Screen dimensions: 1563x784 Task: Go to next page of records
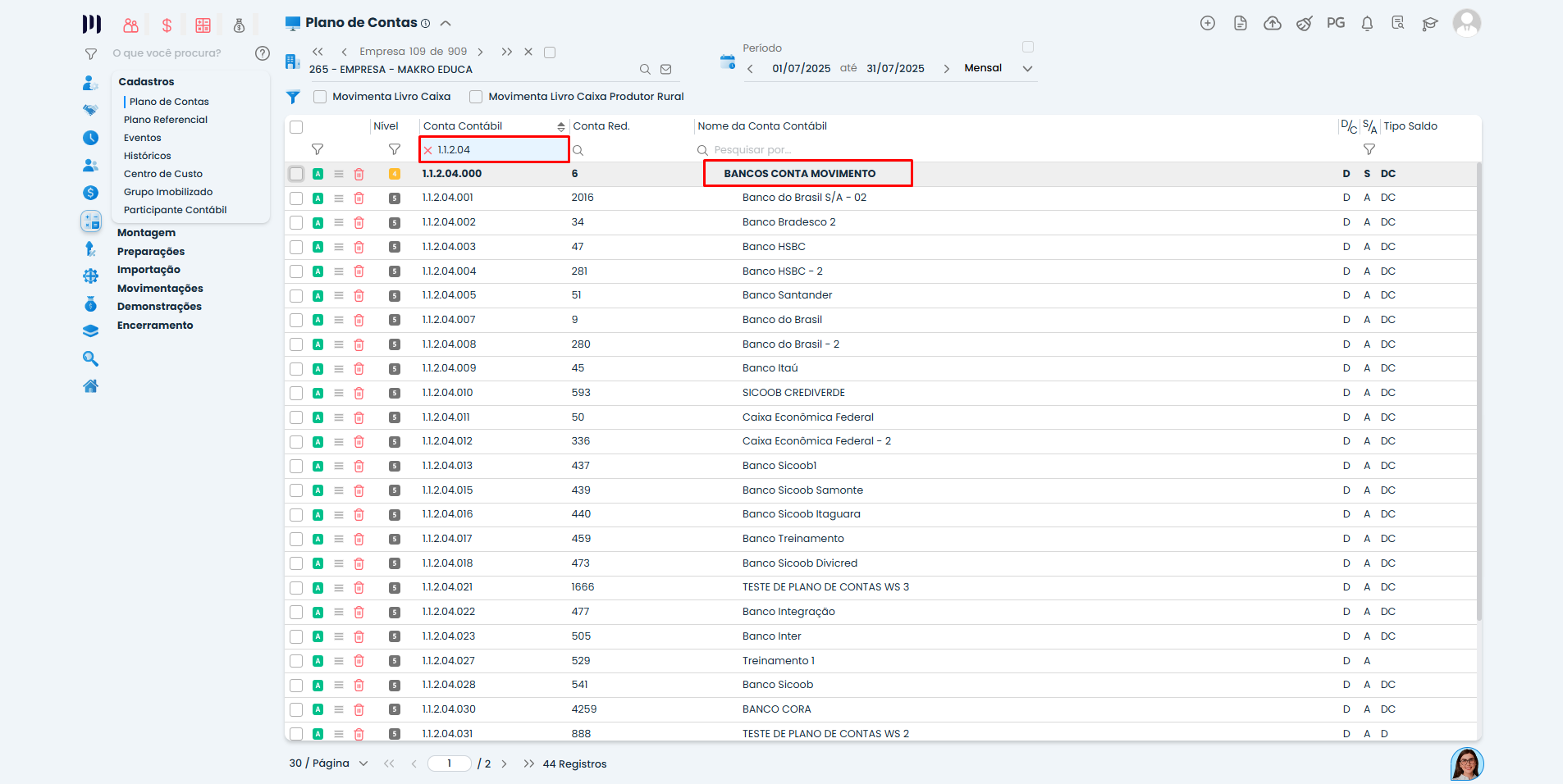[505, 763]
